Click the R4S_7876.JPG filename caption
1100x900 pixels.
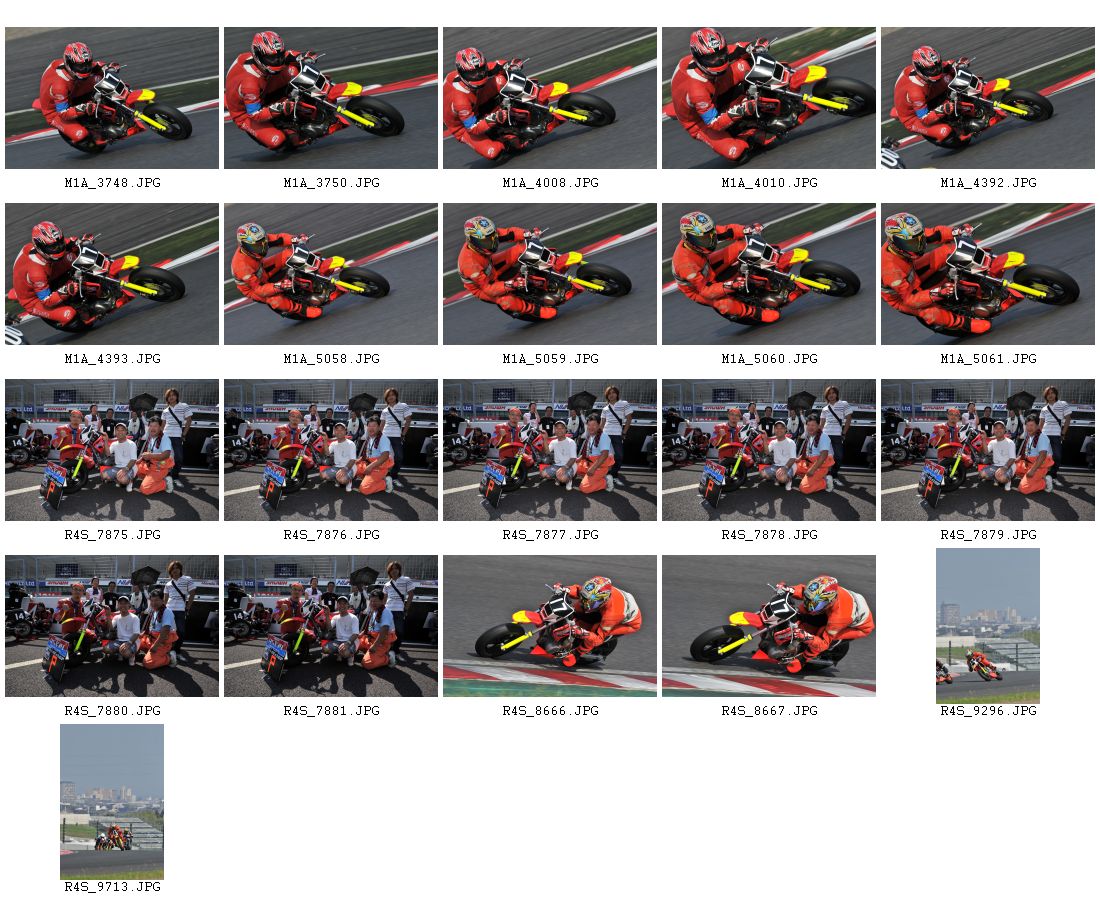[331, 535]
